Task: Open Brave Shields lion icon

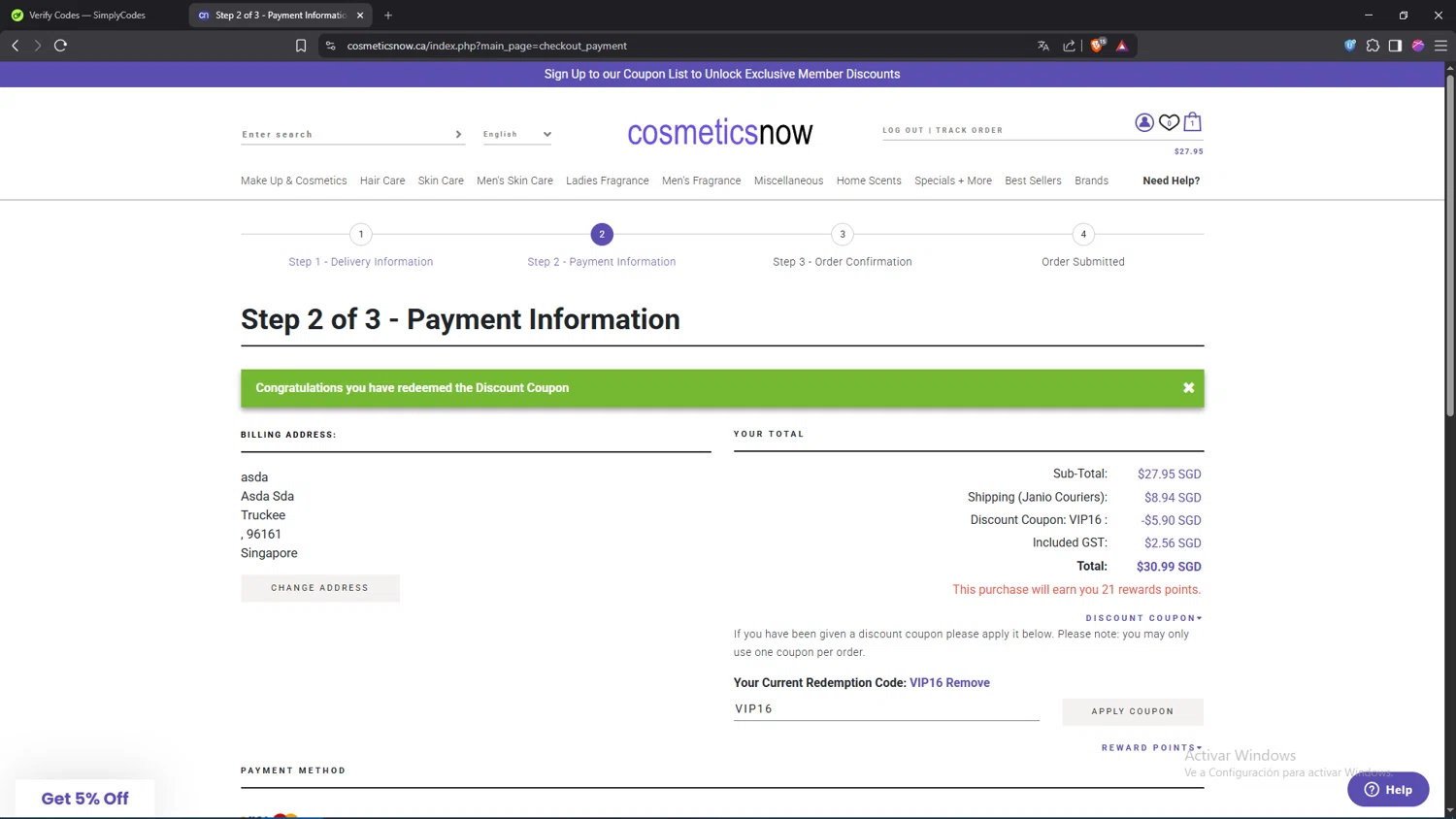Action: 1098,46
